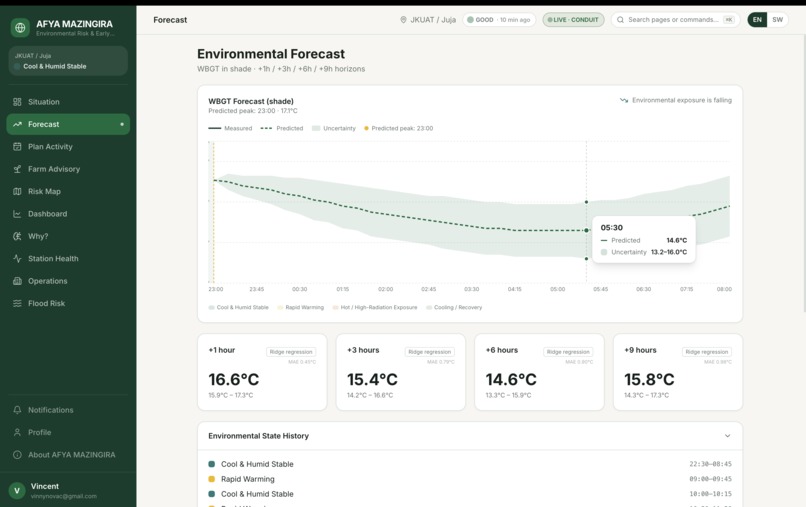Open the Situation menu item
This screenshot has width=806, height=507.
click(x=68, y=102)
